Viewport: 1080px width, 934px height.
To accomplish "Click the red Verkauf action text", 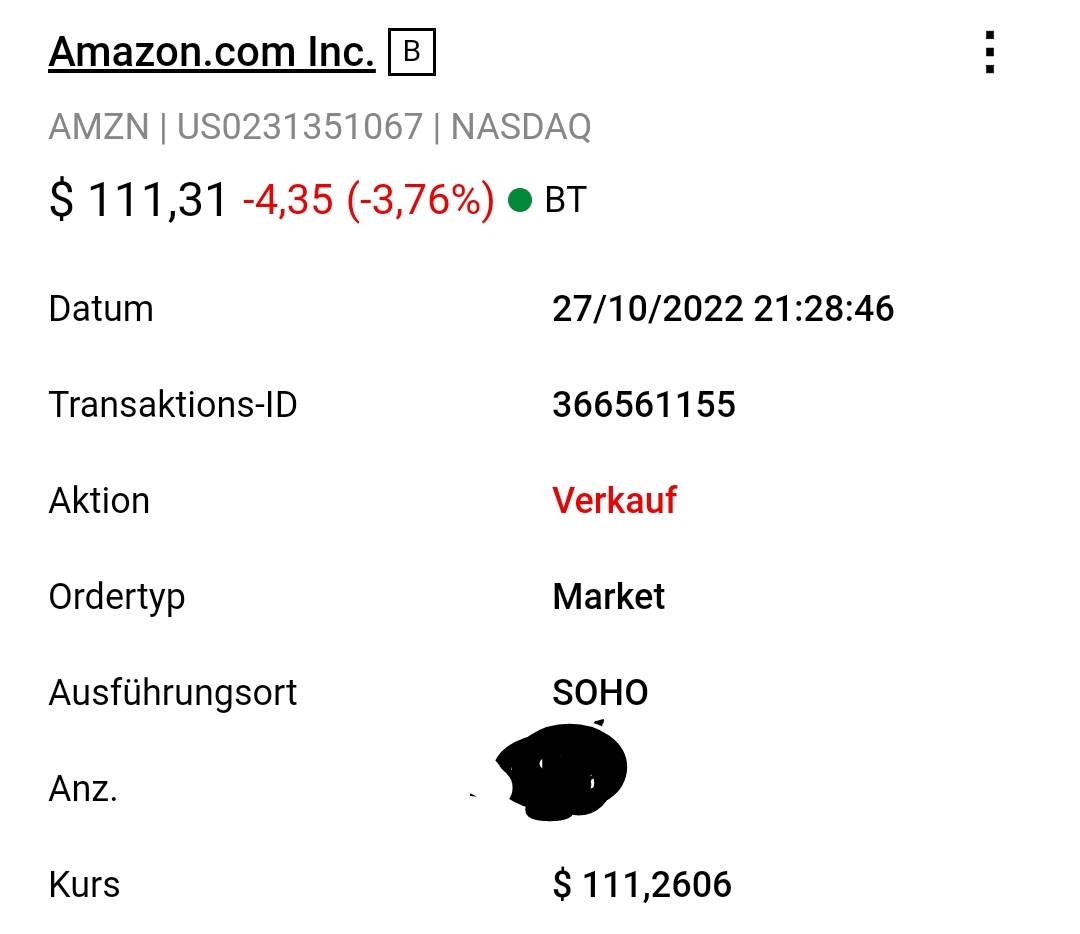I will pyautogui.click(x=614, y=500).
